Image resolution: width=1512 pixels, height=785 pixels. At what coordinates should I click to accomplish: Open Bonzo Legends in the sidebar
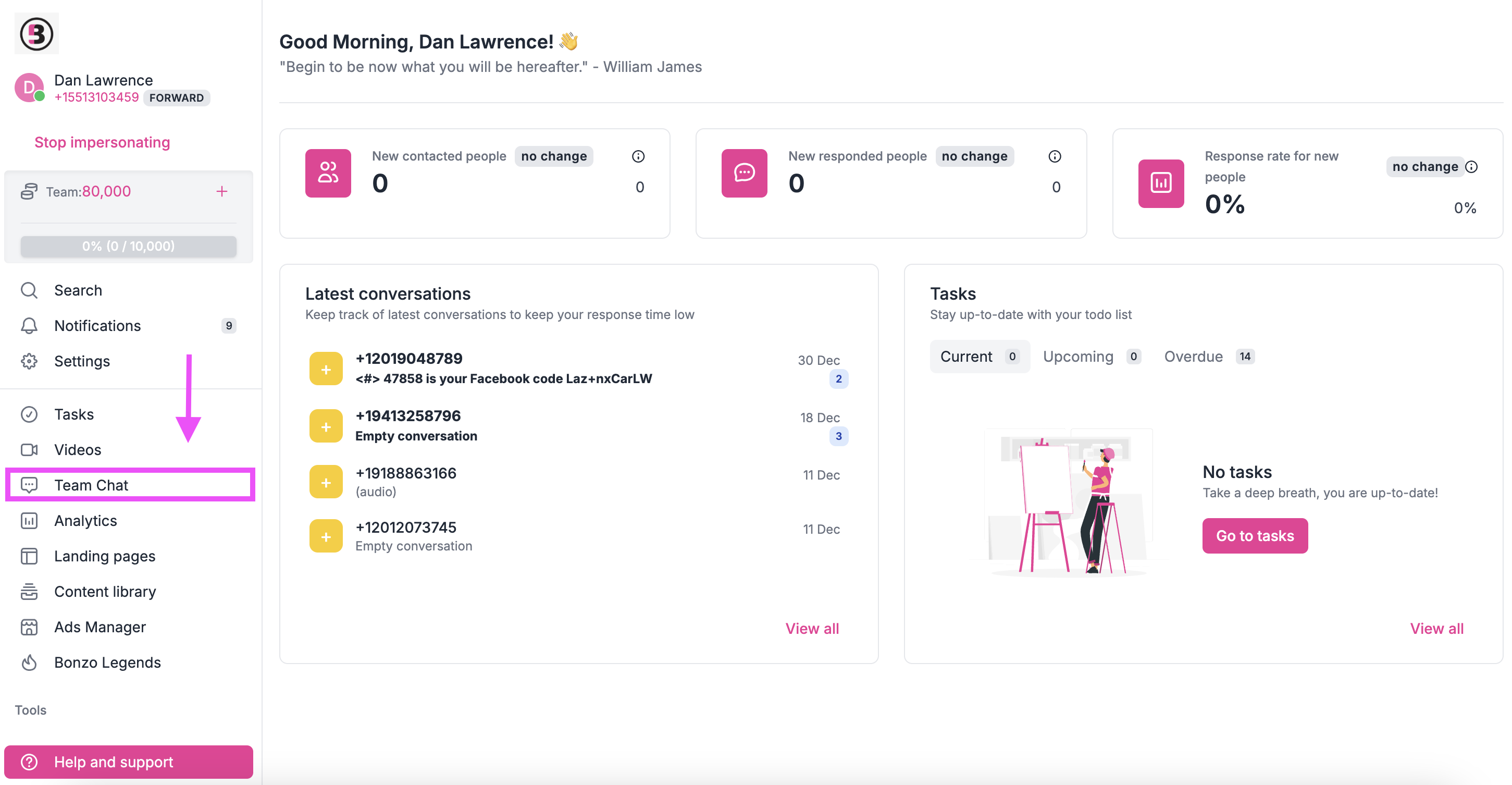pos(128,663)
